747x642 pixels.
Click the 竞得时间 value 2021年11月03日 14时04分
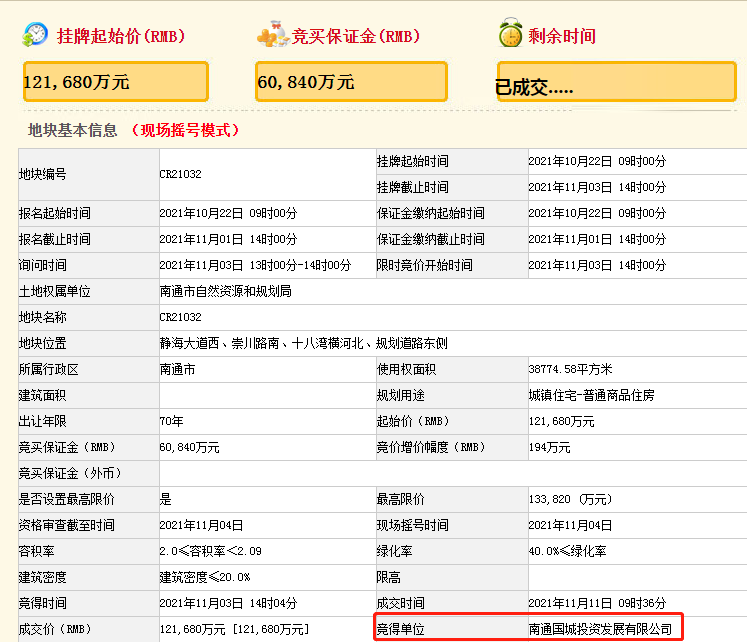click(x=228, y=603)
